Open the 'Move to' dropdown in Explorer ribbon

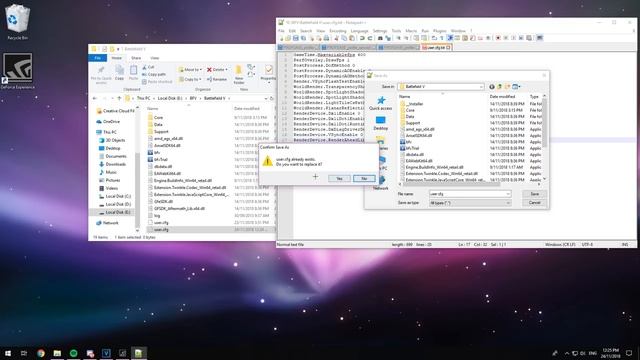pyautogui.click(x=190, y=70)
